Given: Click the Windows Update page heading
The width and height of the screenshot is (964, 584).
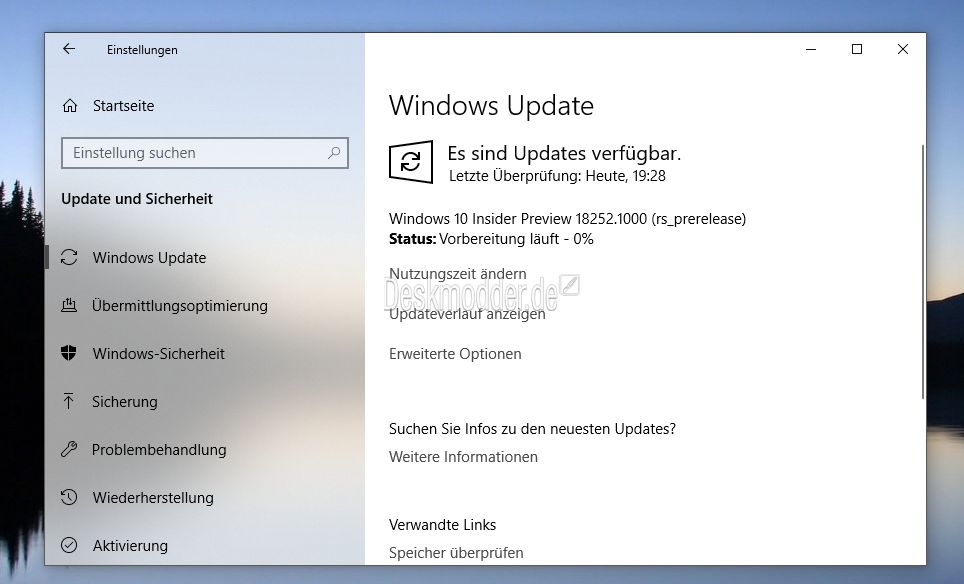Looking at the screenshot, I should [491, 106].
